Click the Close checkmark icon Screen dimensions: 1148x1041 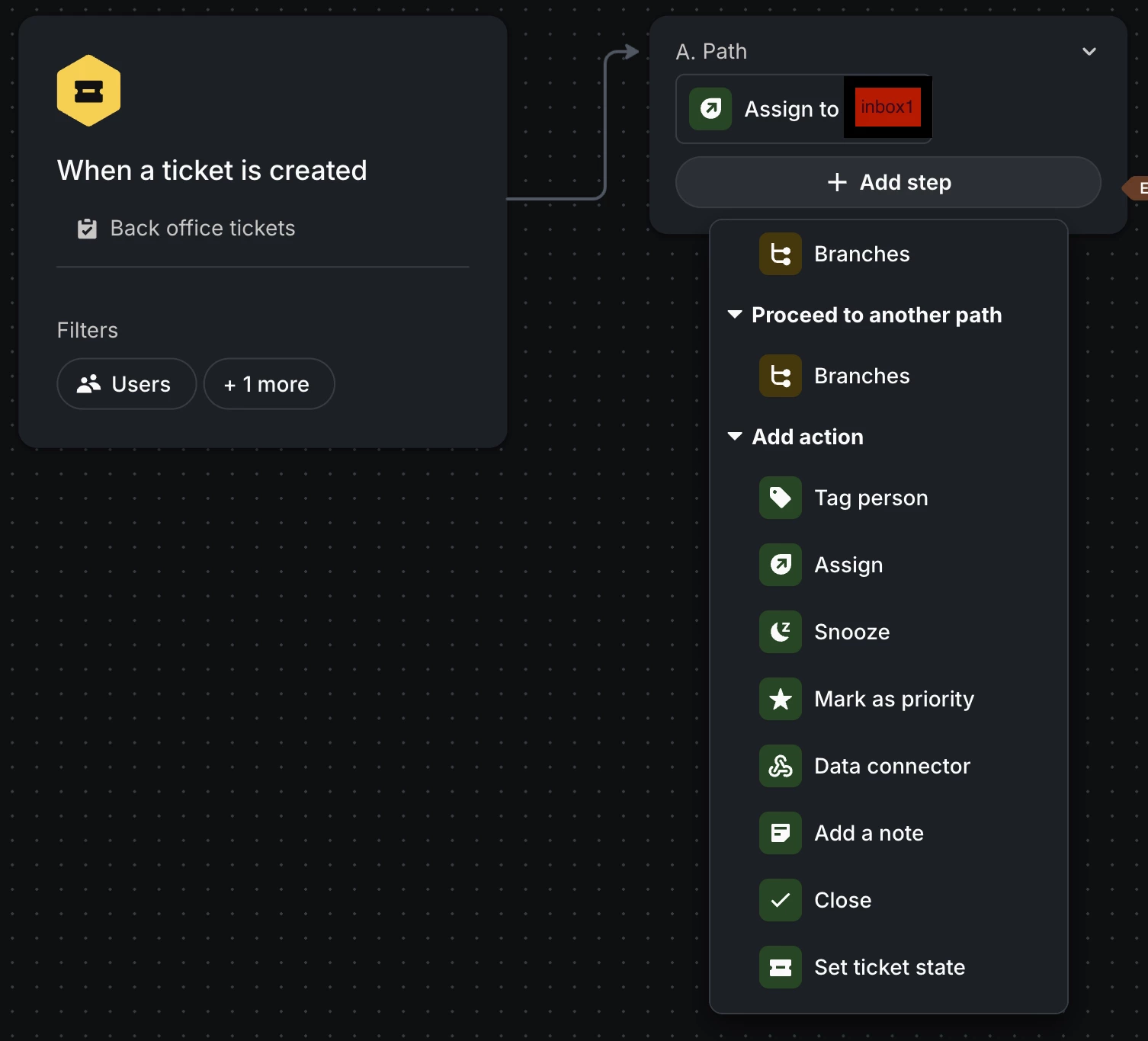pos(780,900)
